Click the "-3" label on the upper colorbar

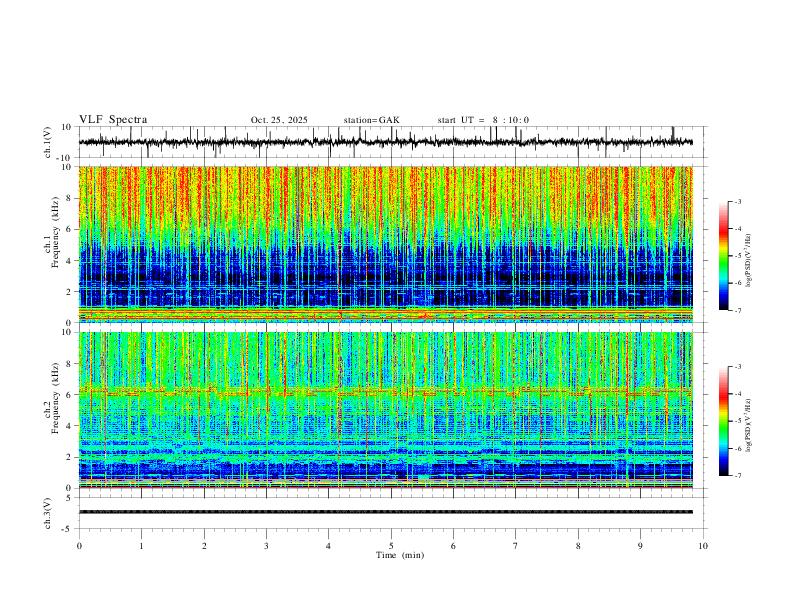point(738,201)
